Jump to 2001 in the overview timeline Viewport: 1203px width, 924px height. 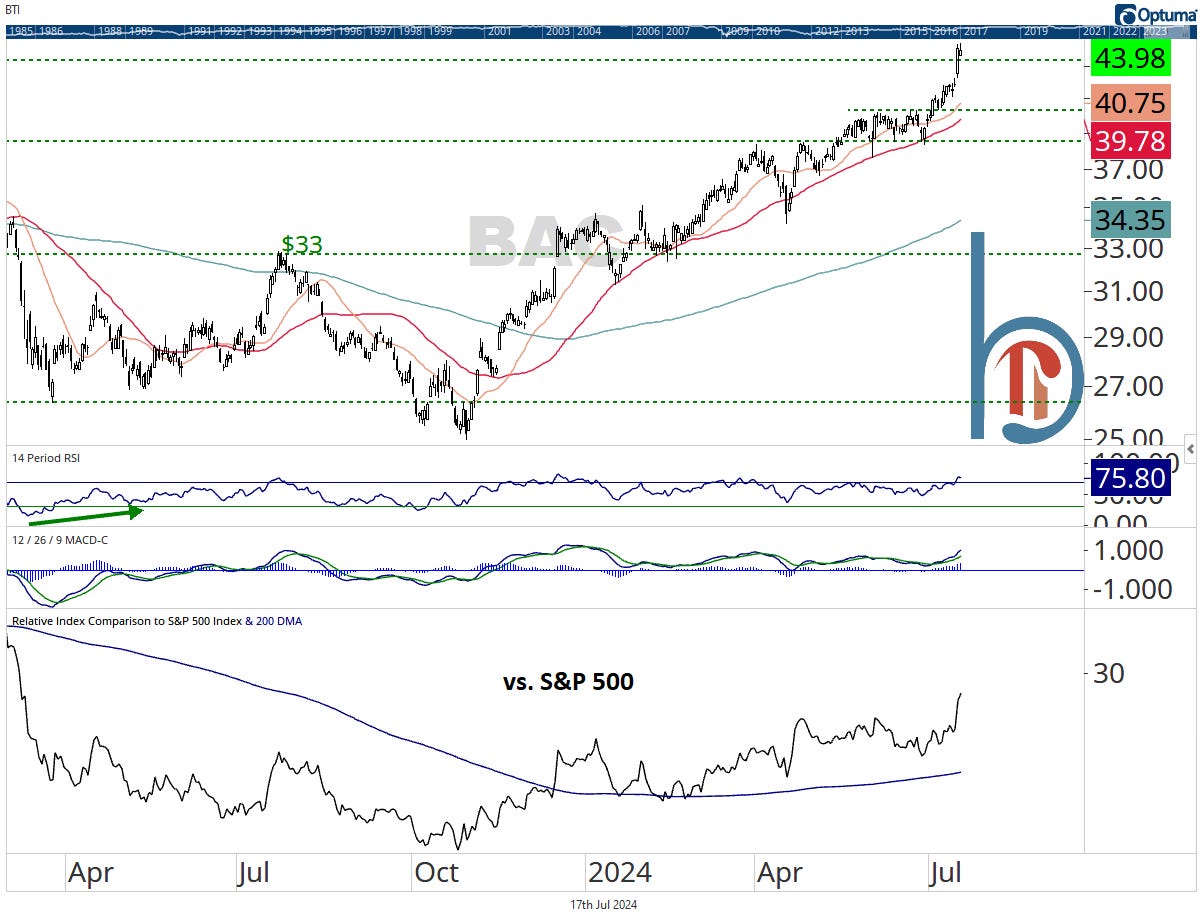click(x=499, y=31)
